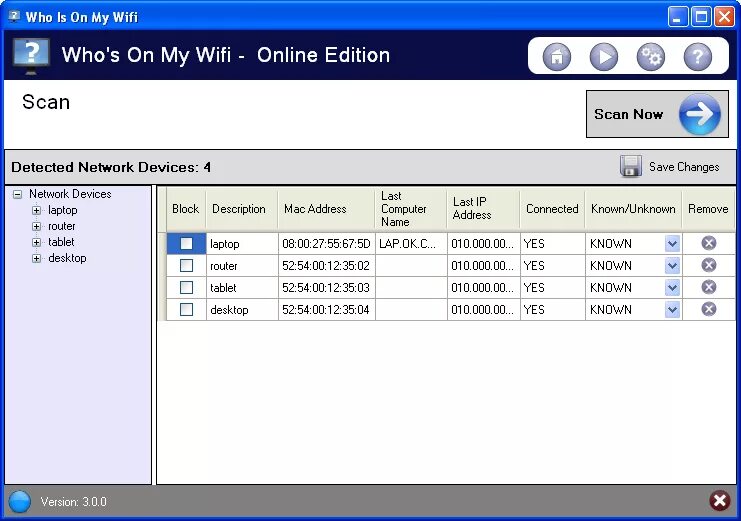Viewport: 741px width, 521px height.
Task: Click the monitor question mark logo
Action: (31, 56)
